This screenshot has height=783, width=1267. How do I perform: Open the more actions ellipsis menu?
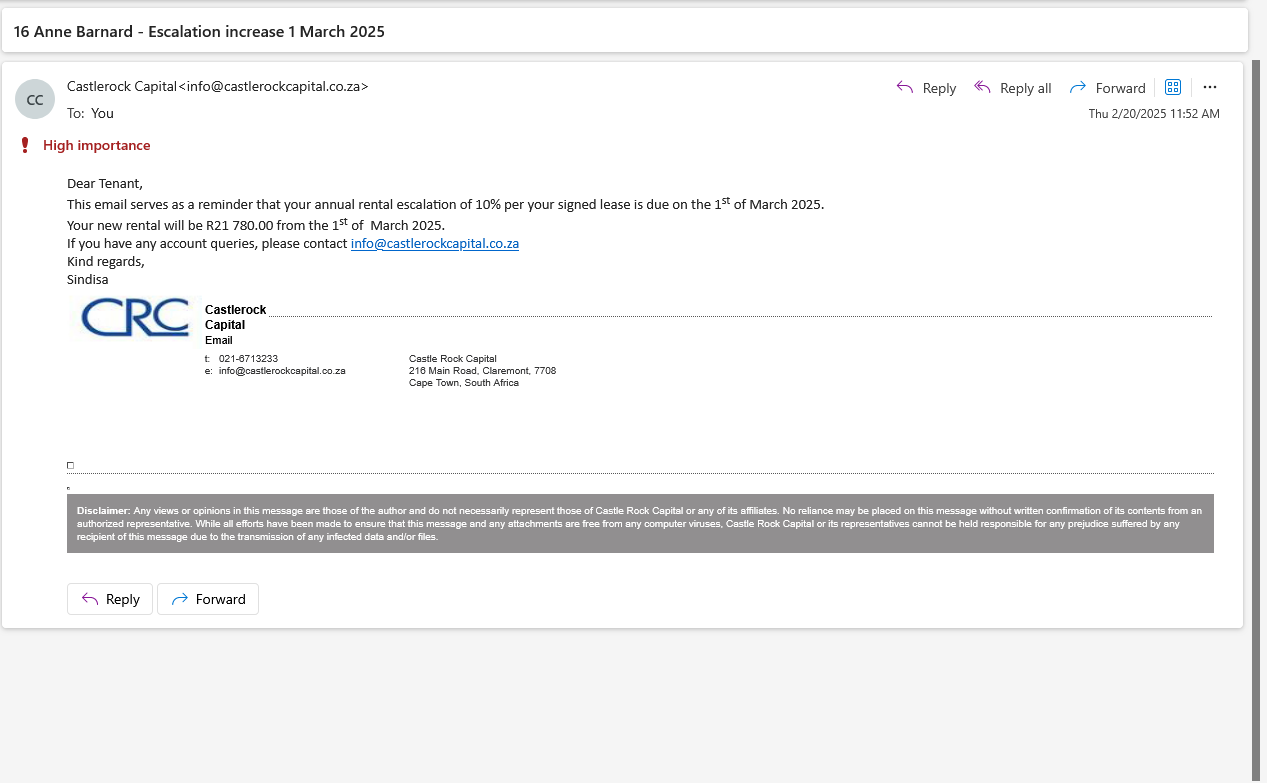(1210, 87)
